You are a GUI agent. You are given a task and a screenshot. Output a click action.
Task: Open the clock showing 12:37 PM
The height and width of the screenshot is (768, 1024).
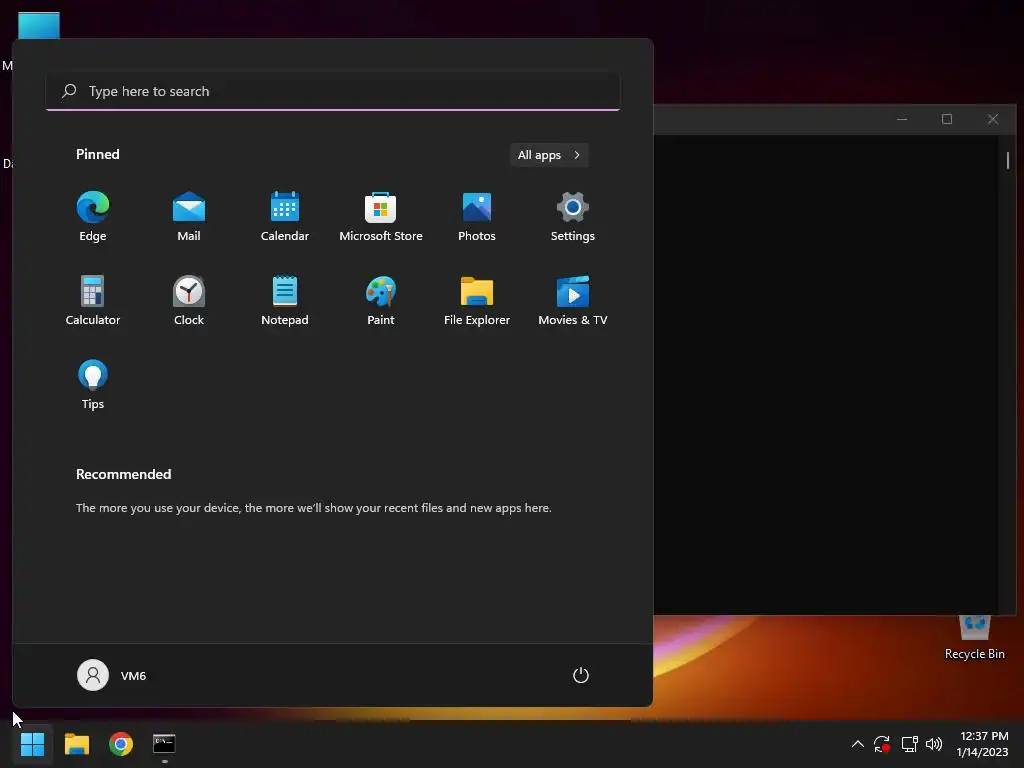[983, 744]
